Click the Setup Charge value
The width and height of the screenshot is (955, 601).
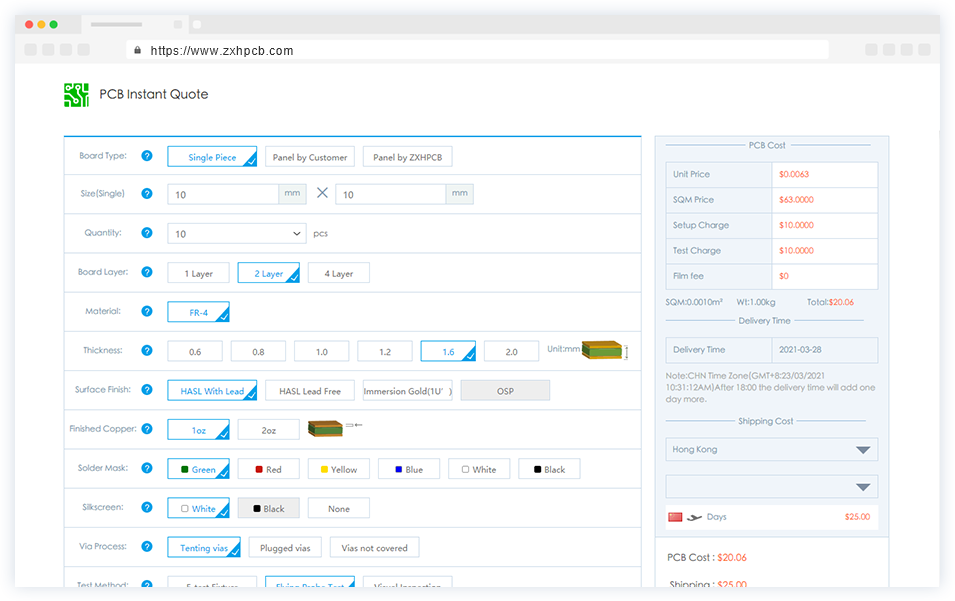coord(797,225)
